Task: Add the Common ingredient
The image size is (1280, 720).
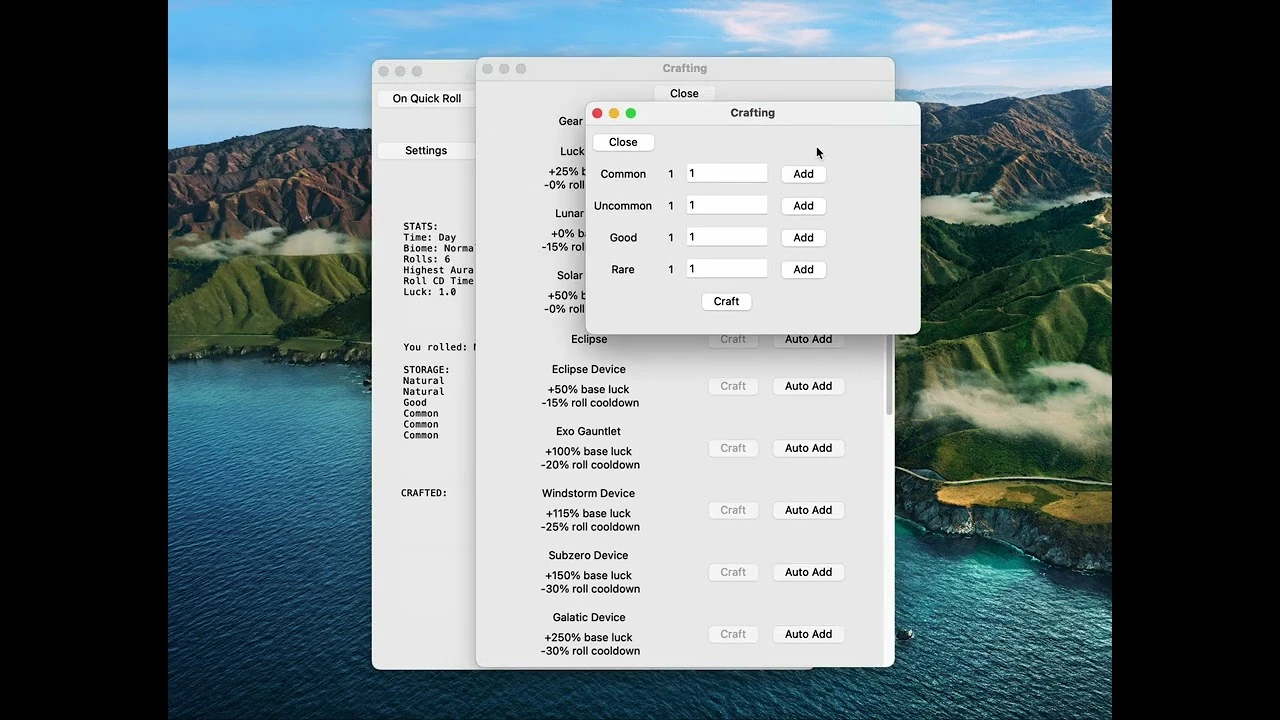Action: (803, 174)
